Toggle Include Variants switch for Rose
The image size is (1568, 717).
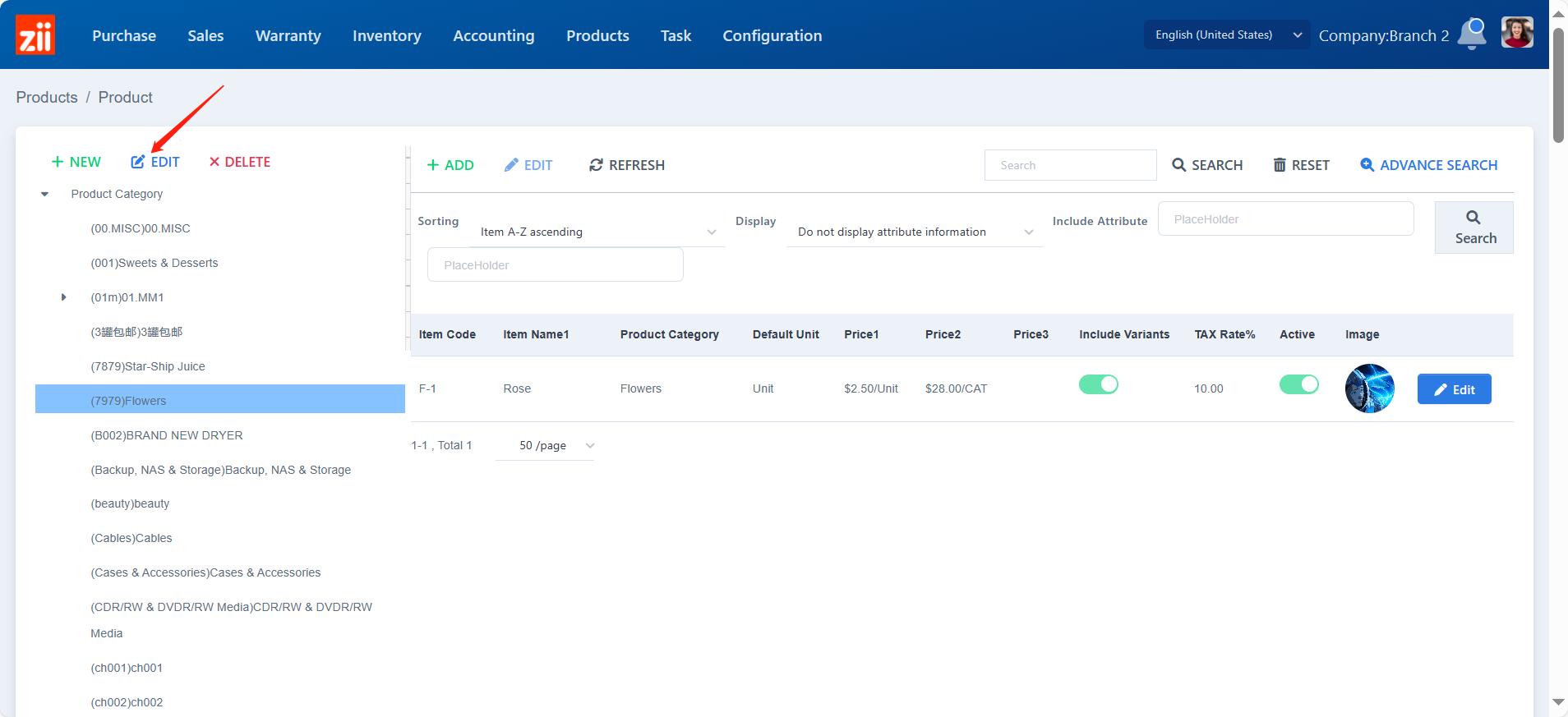(x=1098, y=384)
